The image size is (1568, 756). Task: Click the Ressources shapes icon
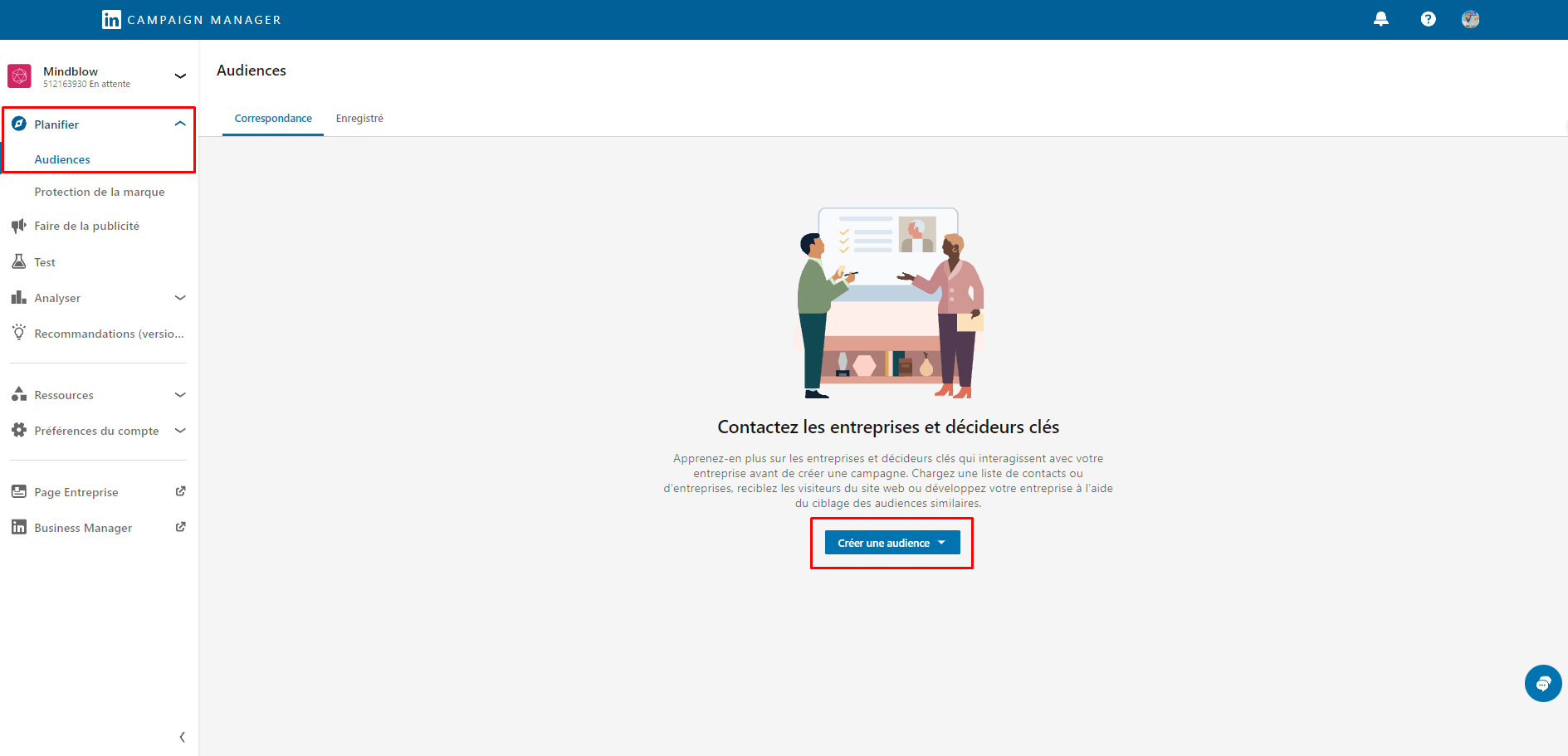coord(19,394)
